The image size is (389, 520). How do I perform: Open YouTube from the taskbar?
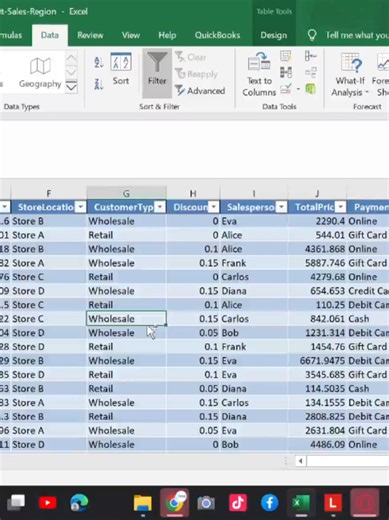click(x=47, y=502)
